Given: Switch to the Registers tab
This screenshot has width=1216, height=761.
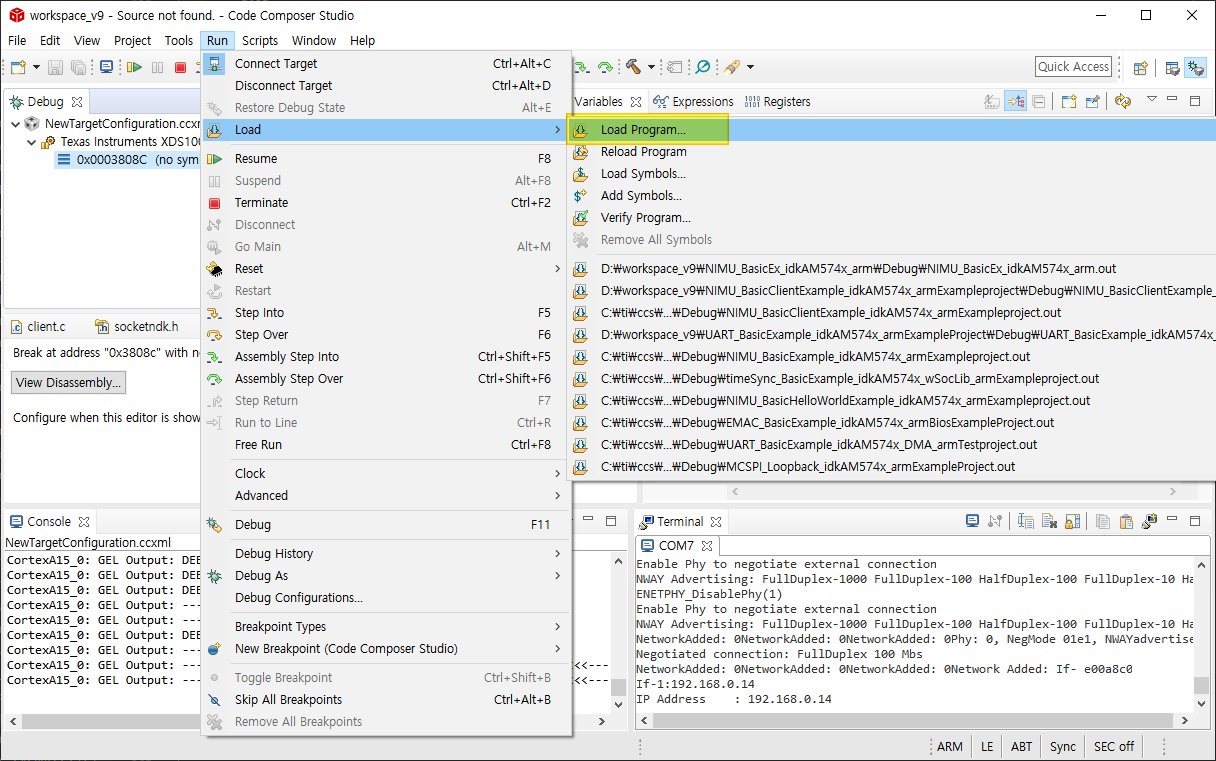Looking at the screenshot, I should [x=778, y=101].
